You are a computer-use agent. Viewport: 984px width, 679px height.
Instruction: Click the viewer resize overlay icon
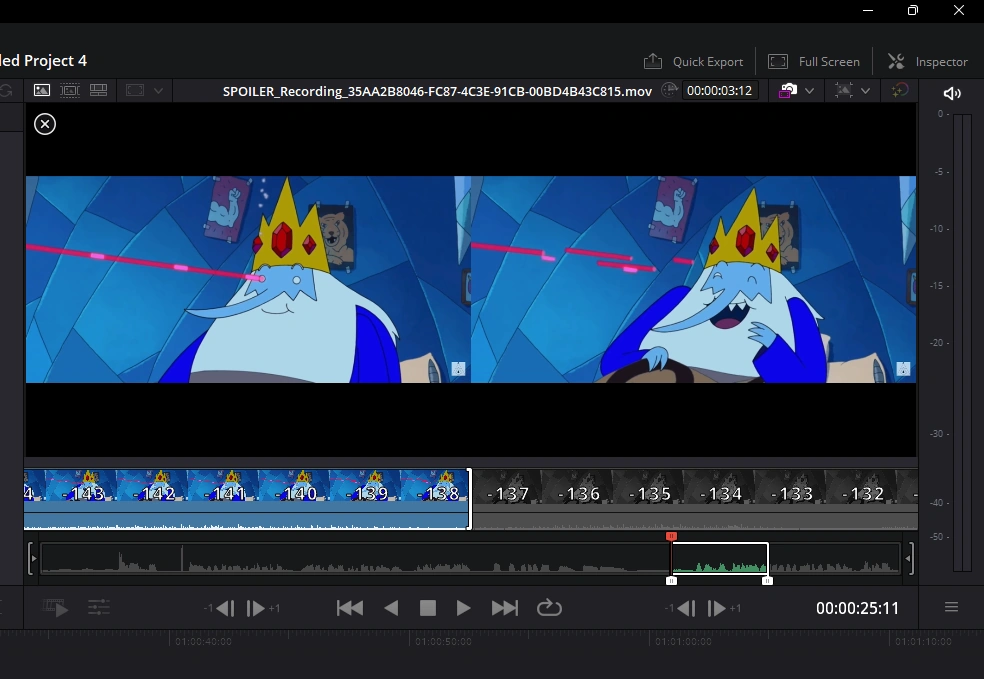pyautogui.click(x=844, y=90)
